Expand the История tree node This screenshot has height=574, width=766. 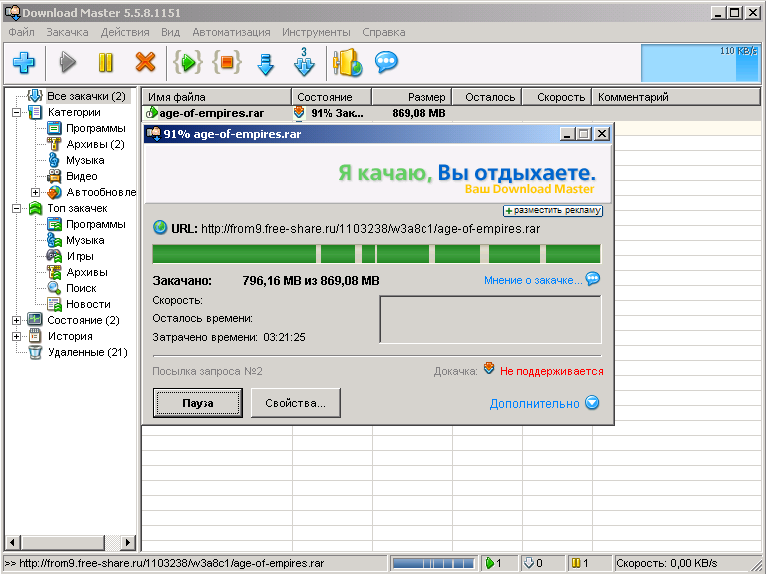click(x=17, y=337)
